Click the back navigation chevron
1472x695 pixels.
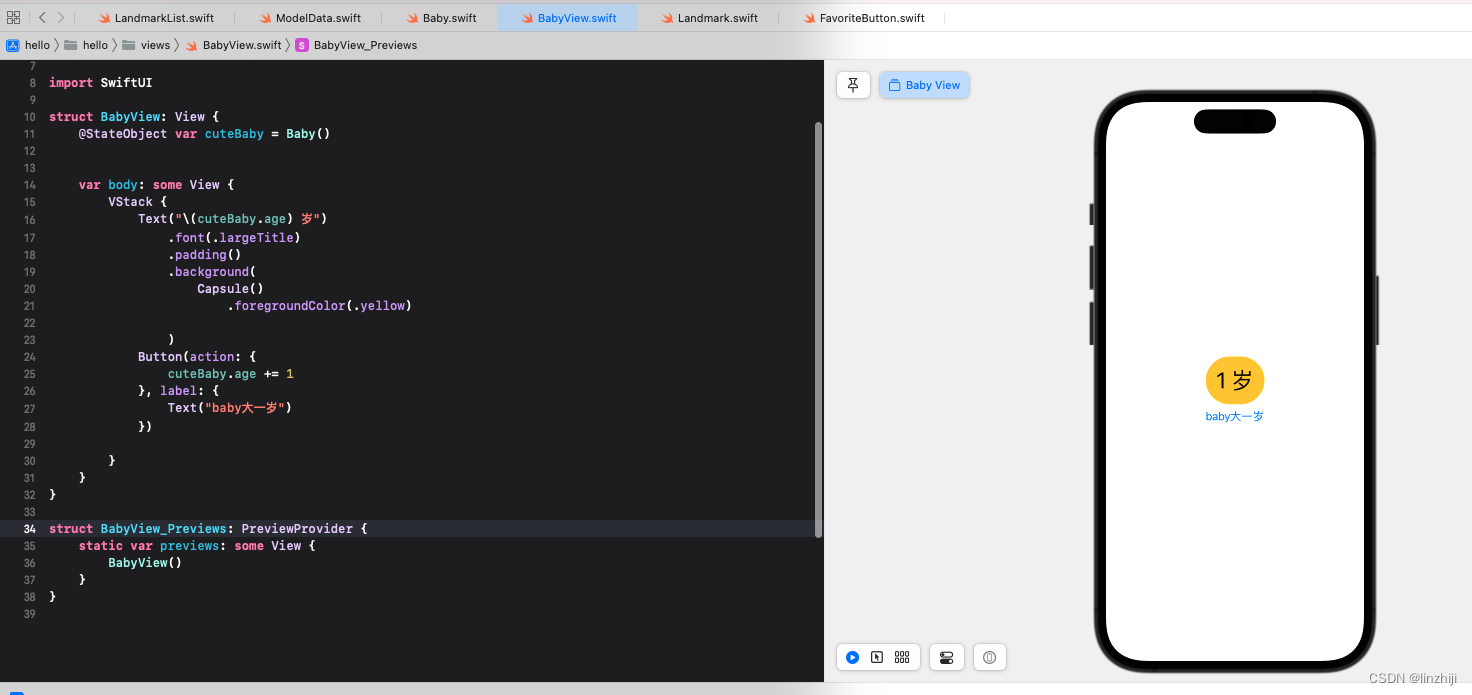41,17
